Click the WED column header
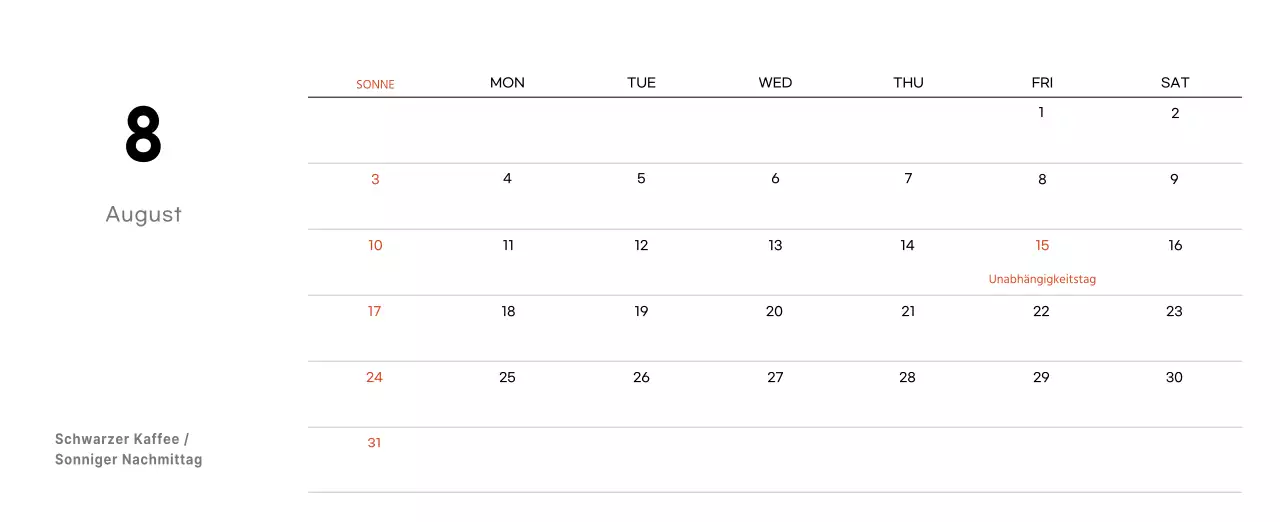The height and width of the screenshot is (522, 1280). pyautogui.click(x=775, y=83)
